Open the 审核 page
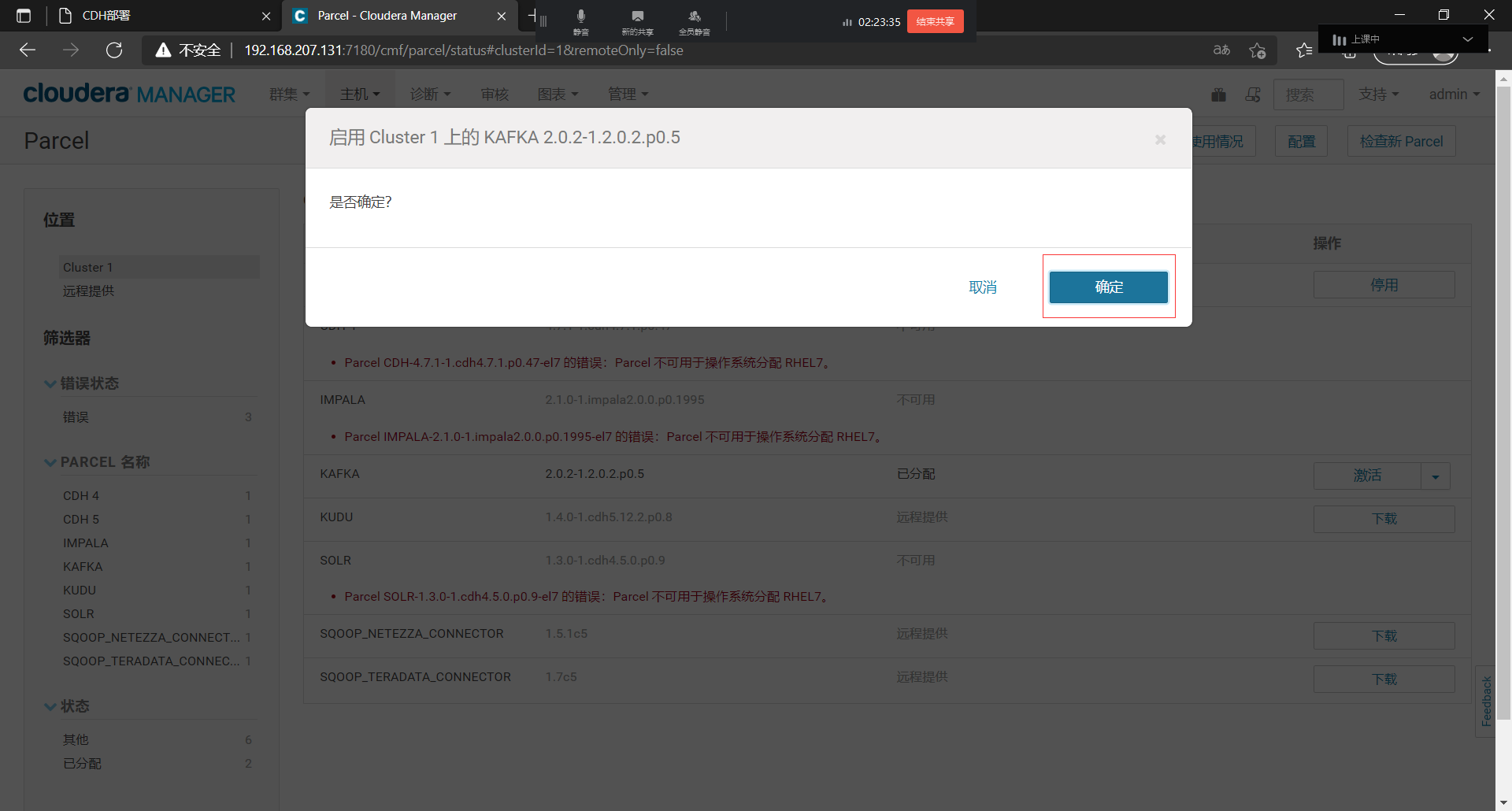This screenshot has height=811, width=1512. pyautogui.click(x=495, y=94)
